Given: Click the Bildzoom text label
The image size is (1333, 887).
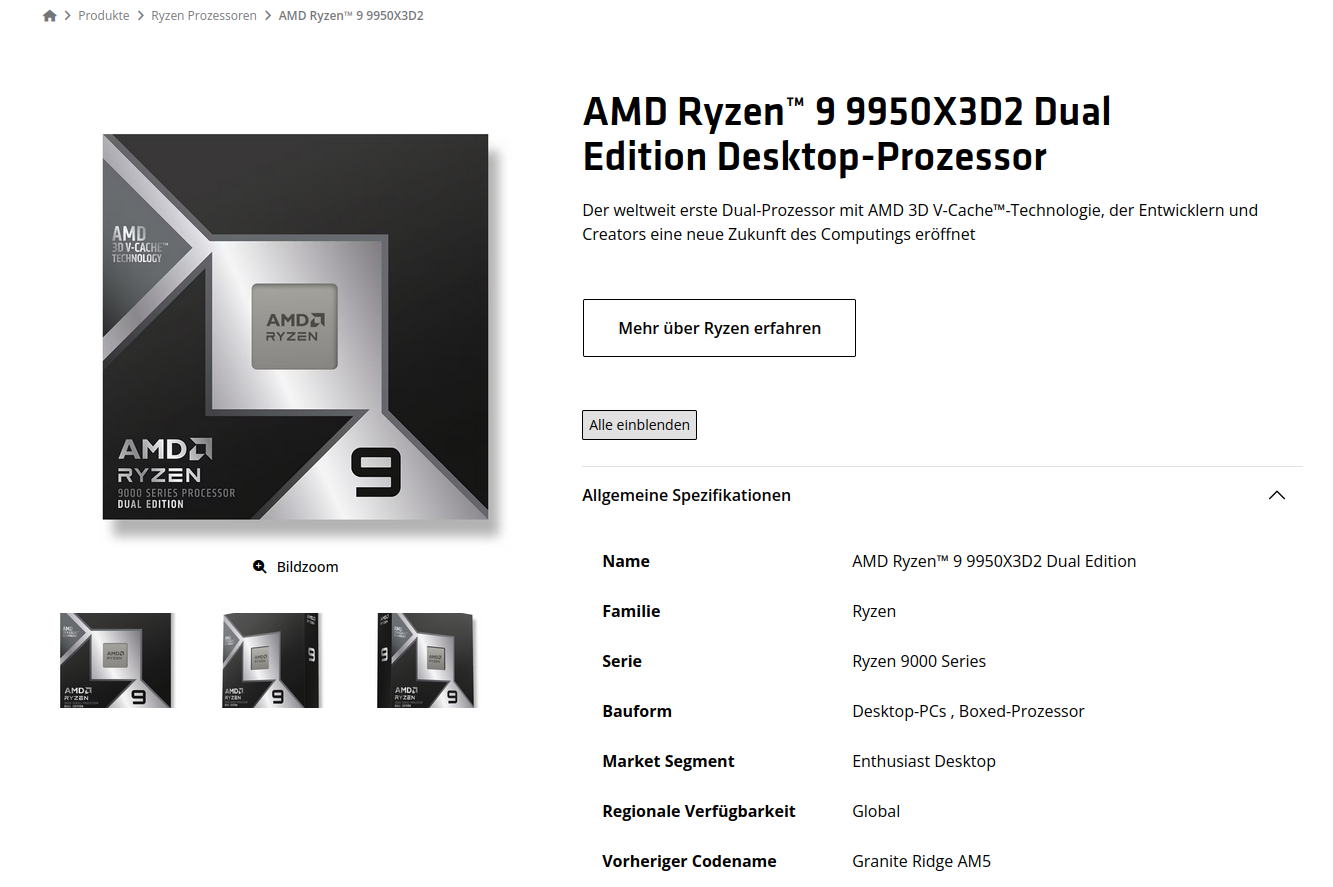Looking at the screenshot, I should pos(307,567).
